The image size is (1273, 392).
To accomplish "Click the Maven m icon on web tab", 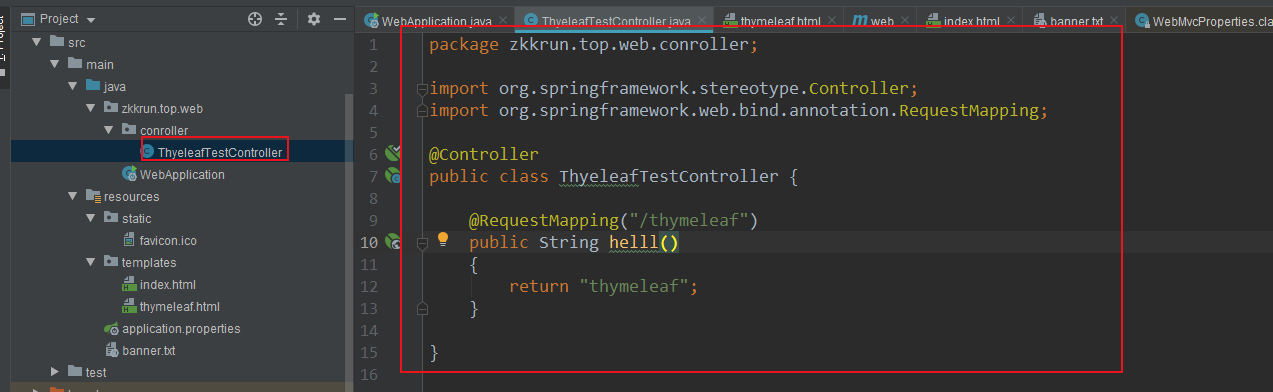I will point(859,20).
